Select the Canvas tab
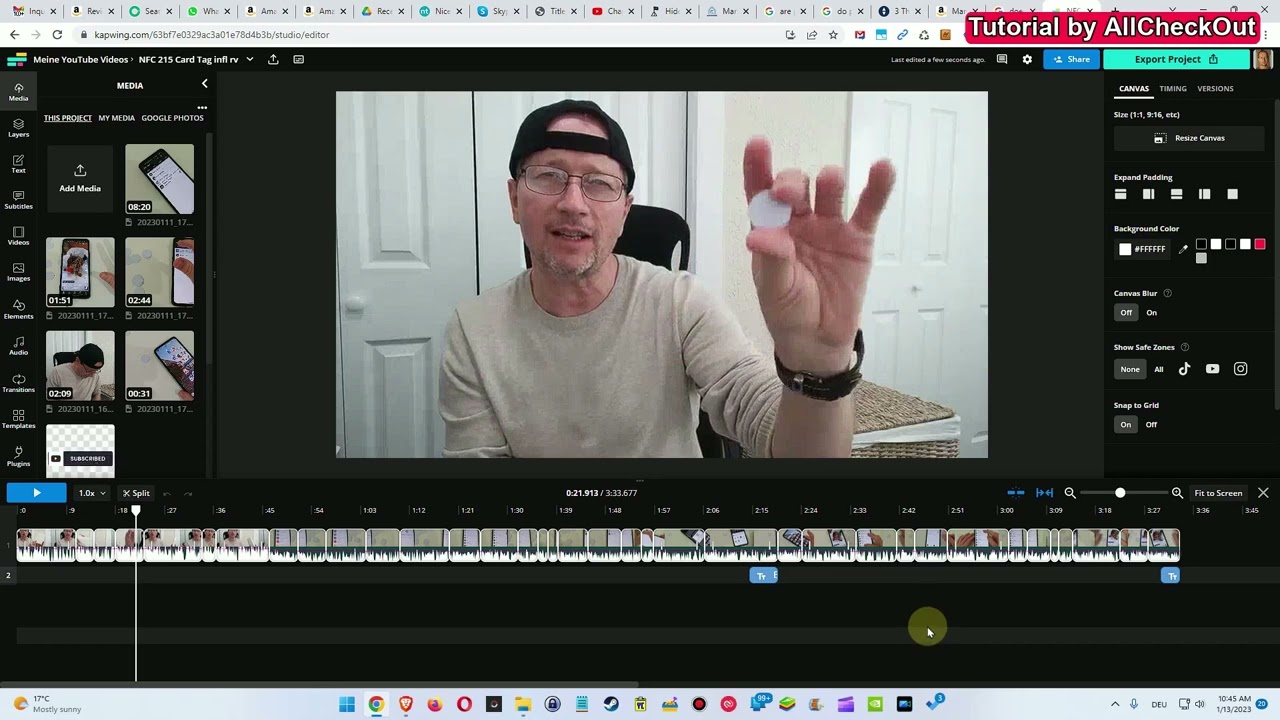The image size is (1280, 720). click(1134, 89)
